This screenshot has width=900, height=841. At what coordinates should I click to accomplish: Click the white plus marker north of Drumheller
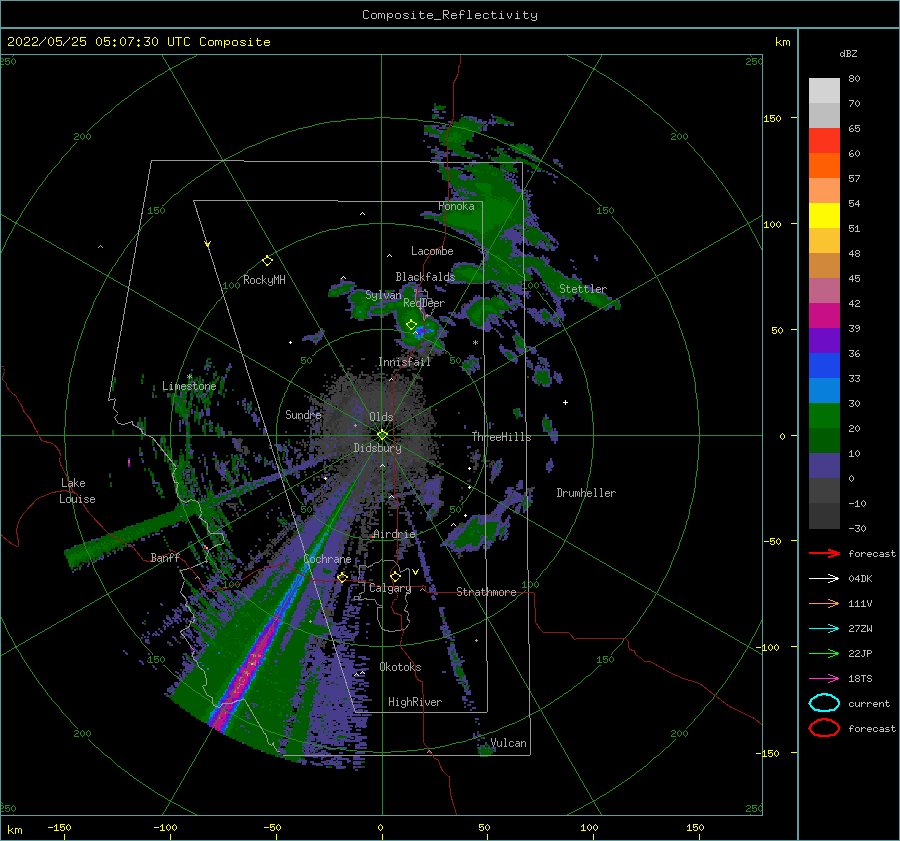565,402
